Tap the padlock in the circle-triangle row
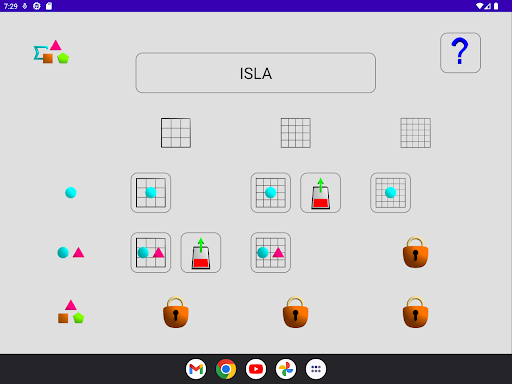 click(x=416, y=252)
